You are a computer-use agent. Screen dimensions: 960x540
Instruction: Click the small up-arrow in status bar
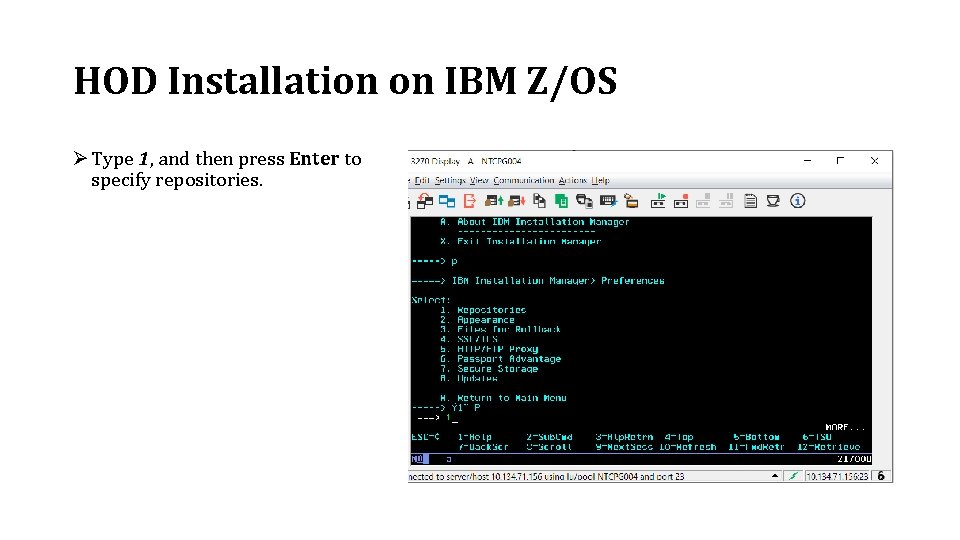(x=774, y=476)
